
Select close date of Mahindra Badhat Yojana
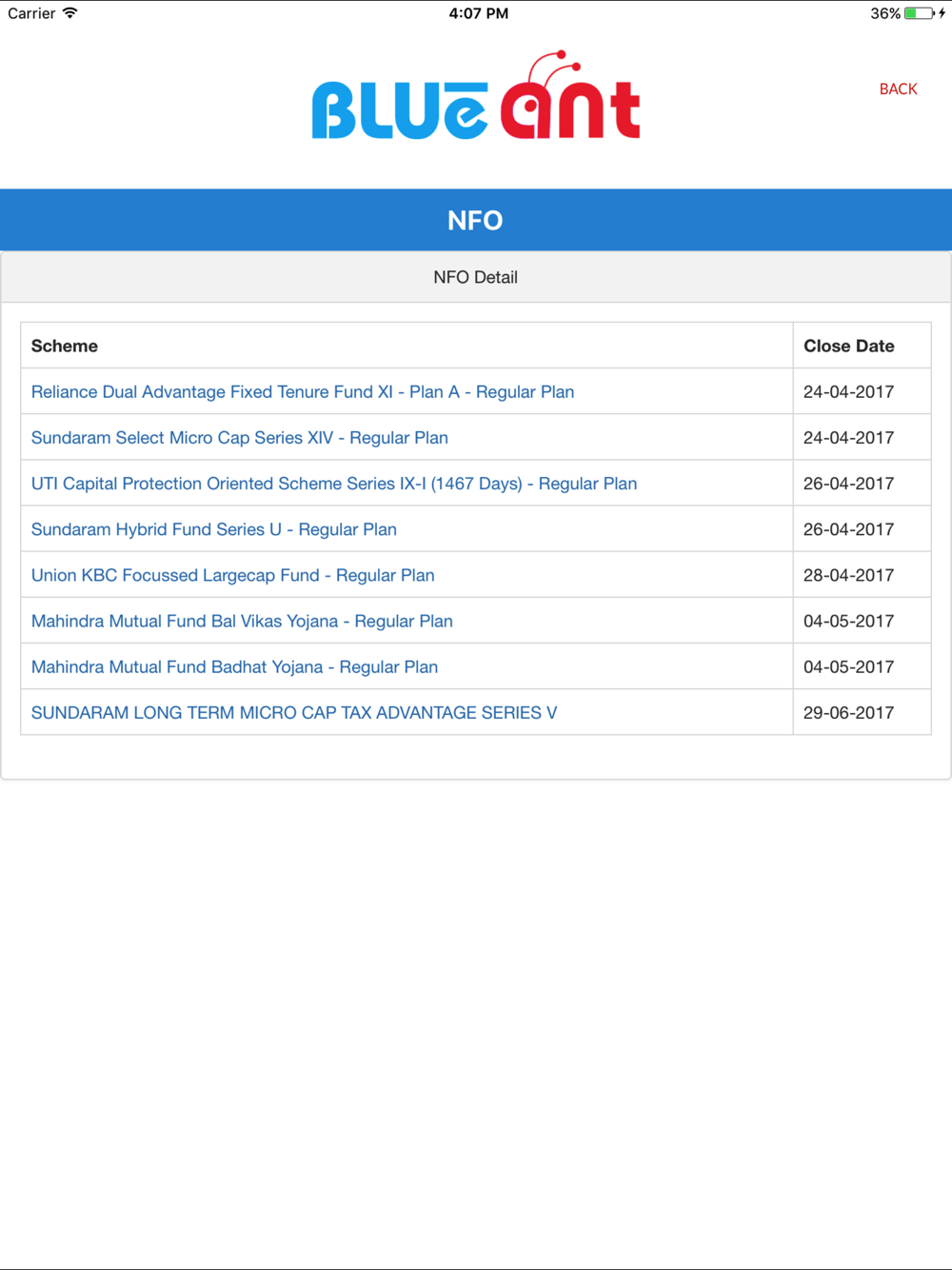pyautogui.click(x=849, y=666)
